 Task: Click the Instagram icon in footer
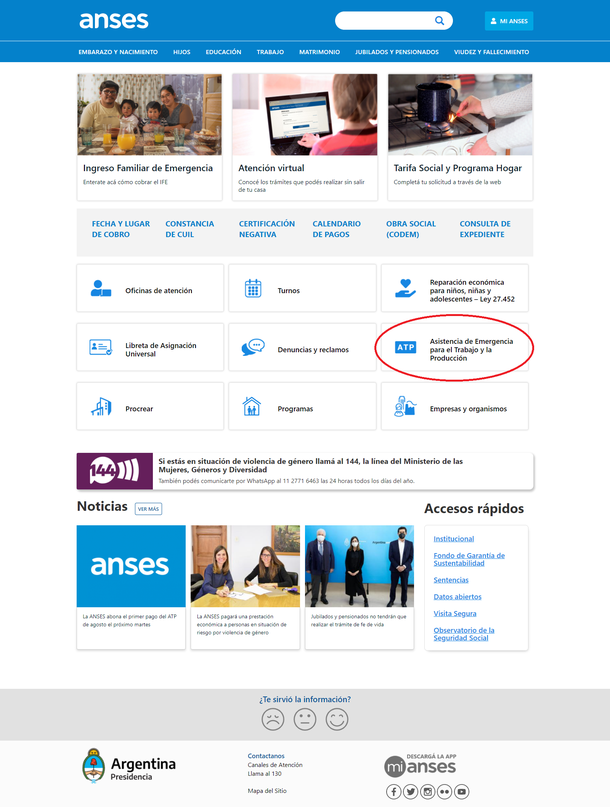tap(427, 791)
